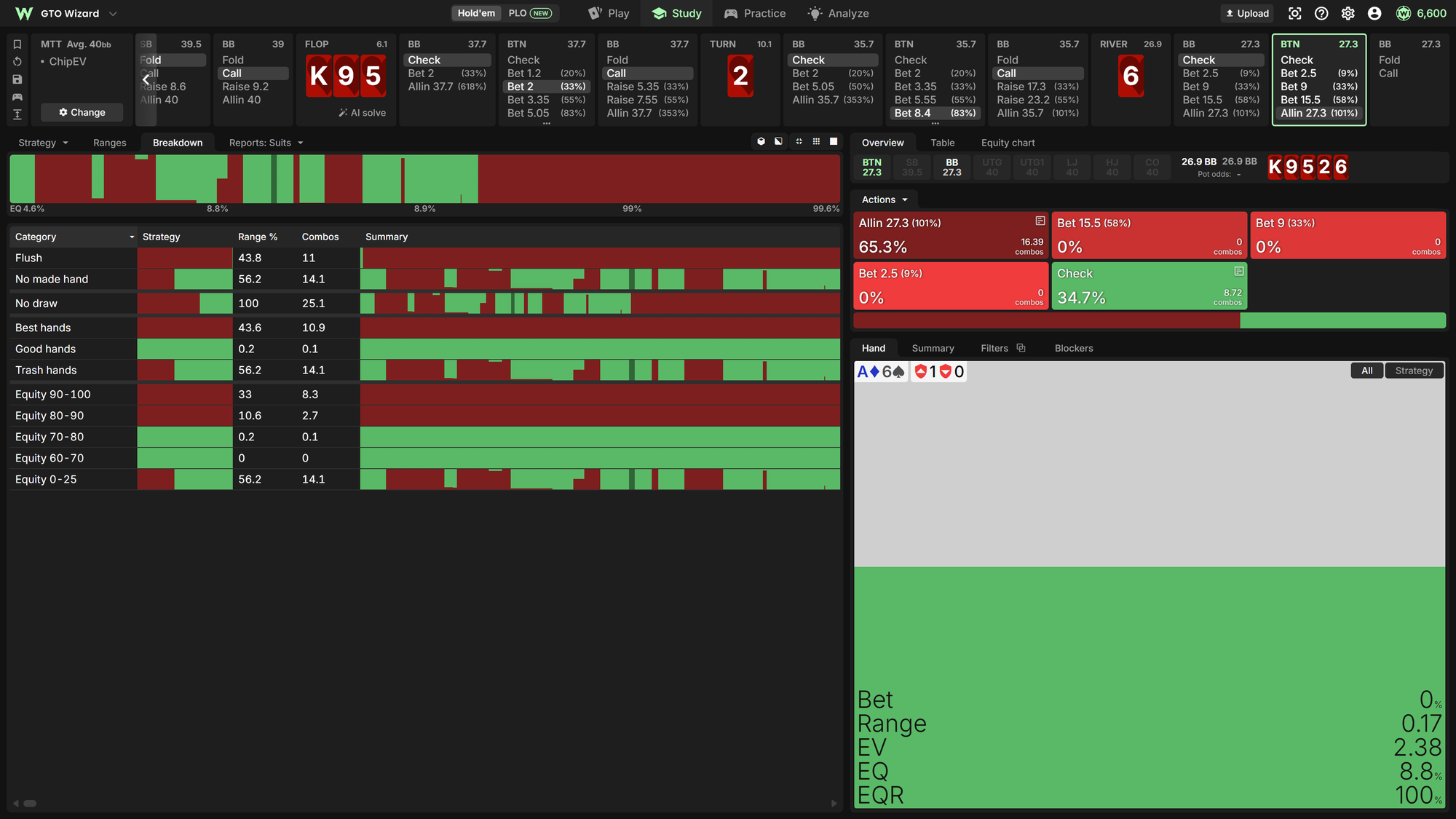
Task: Open the settings gear in header
Action: [1348, 13]
